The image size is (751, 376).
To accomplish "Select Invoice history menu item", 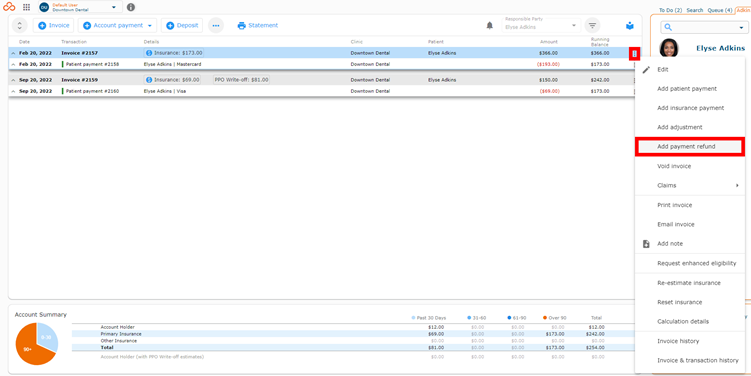I will (690, 341).
